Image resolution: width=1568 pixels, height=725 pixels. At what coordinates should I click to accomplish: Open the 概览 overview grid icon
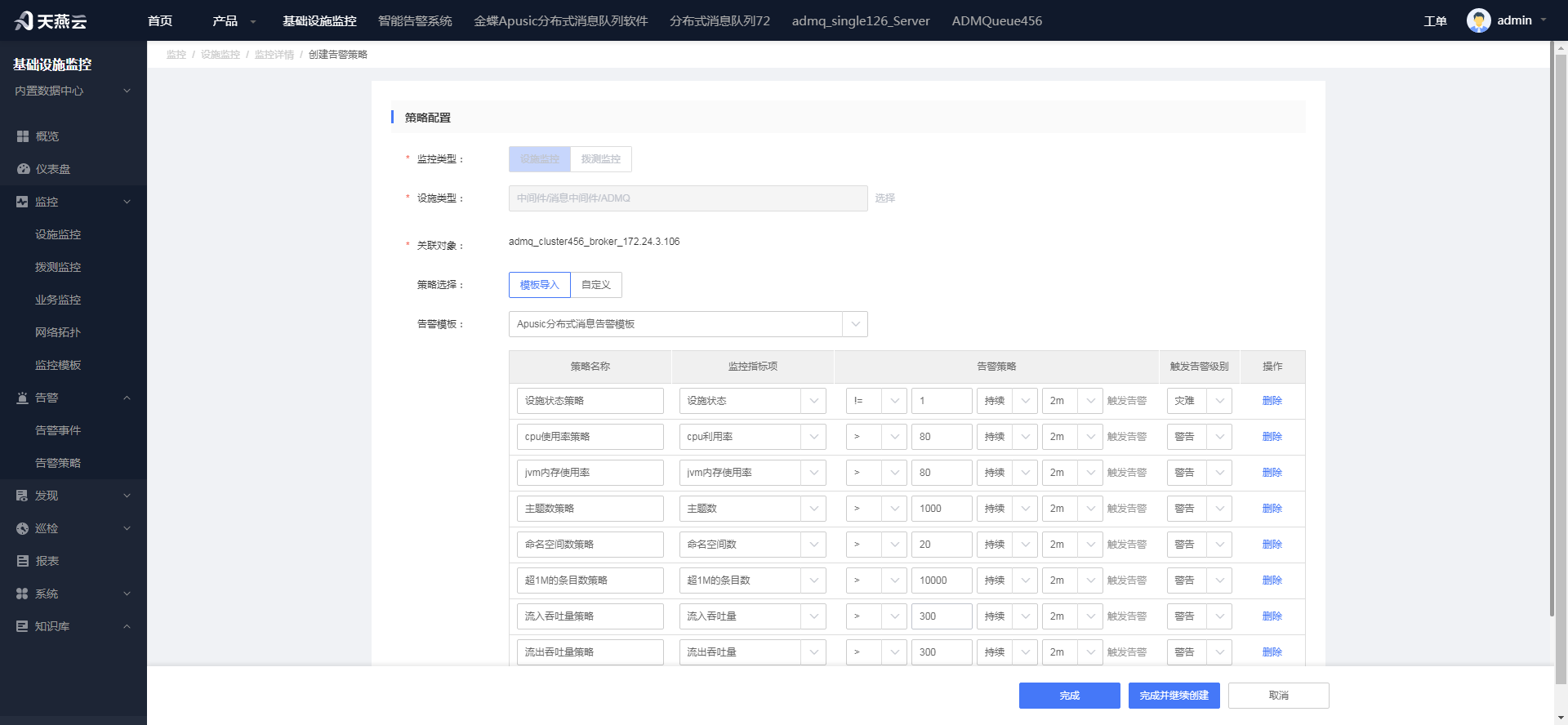click(23, 136)
